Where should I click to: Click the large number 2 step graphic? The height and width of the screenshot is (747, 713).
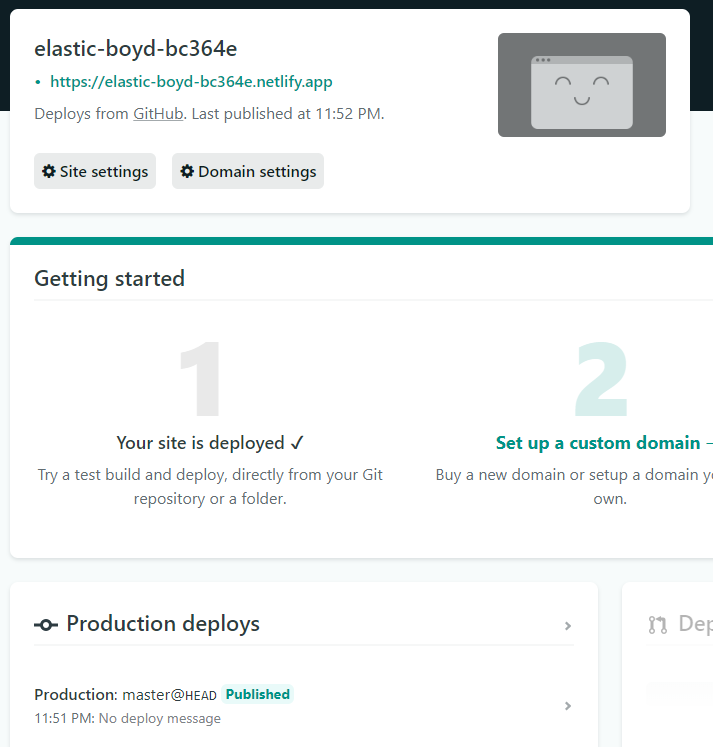[x=602, y=380]
